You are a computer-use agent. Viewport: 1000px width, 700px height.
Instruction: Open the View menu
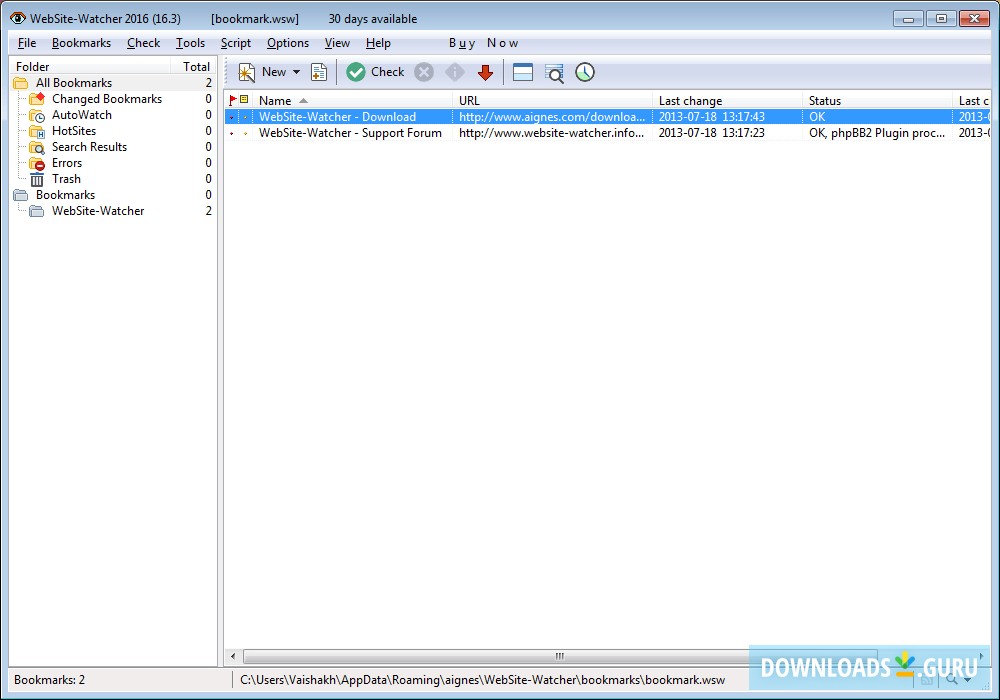[x=337, y=43]
